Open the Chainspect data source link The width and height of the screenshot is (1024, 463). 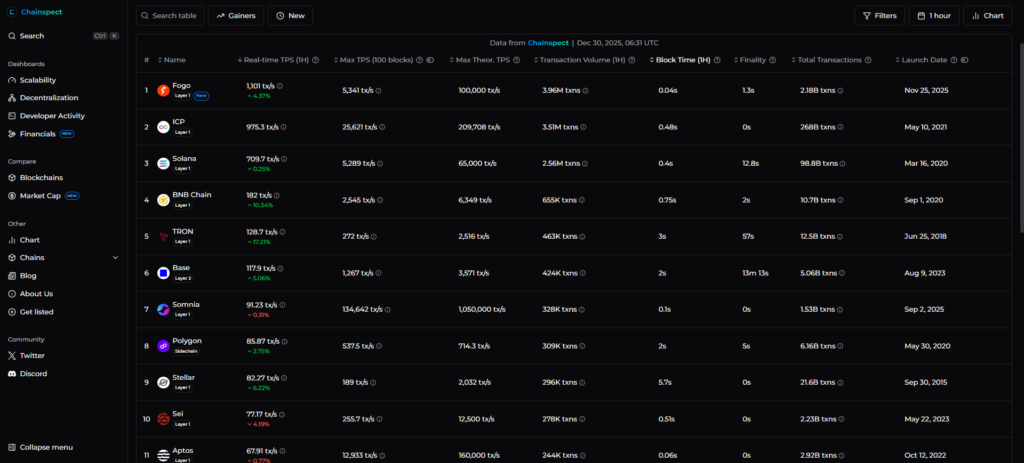[548, 43]
